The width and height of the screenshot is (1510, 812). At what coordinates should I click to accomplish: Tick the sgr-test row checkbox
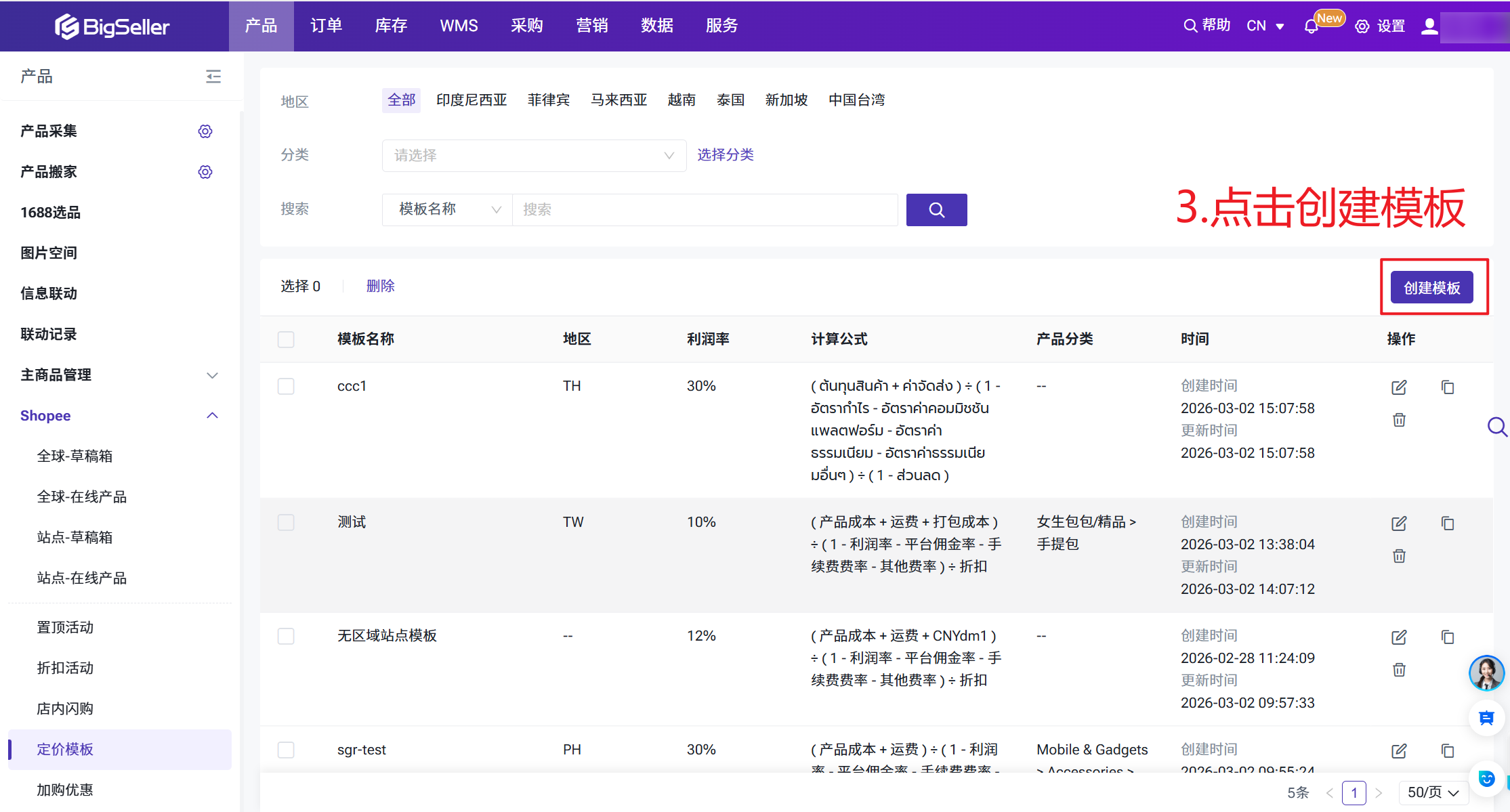pos(286,750)
